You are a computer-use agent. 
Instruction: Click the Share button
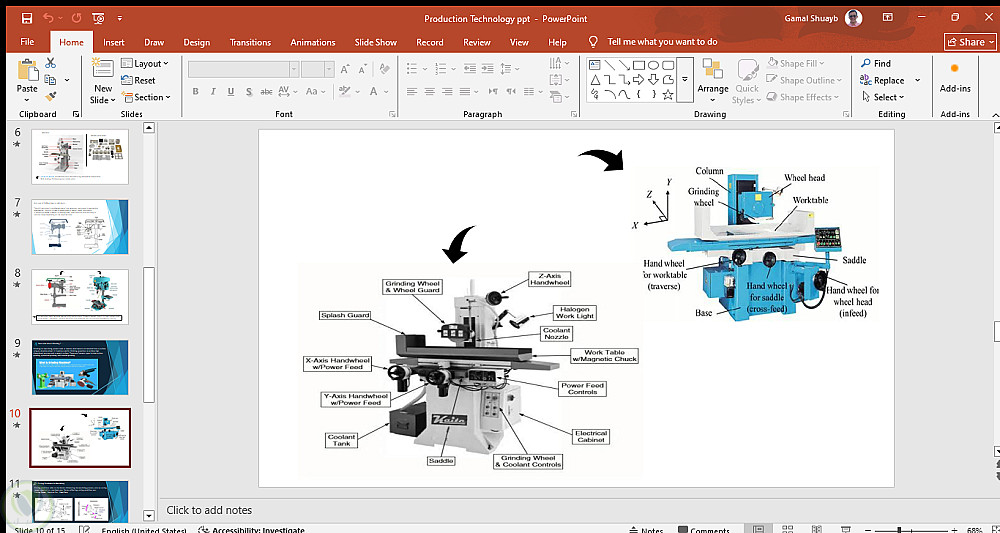coord(970,42)
